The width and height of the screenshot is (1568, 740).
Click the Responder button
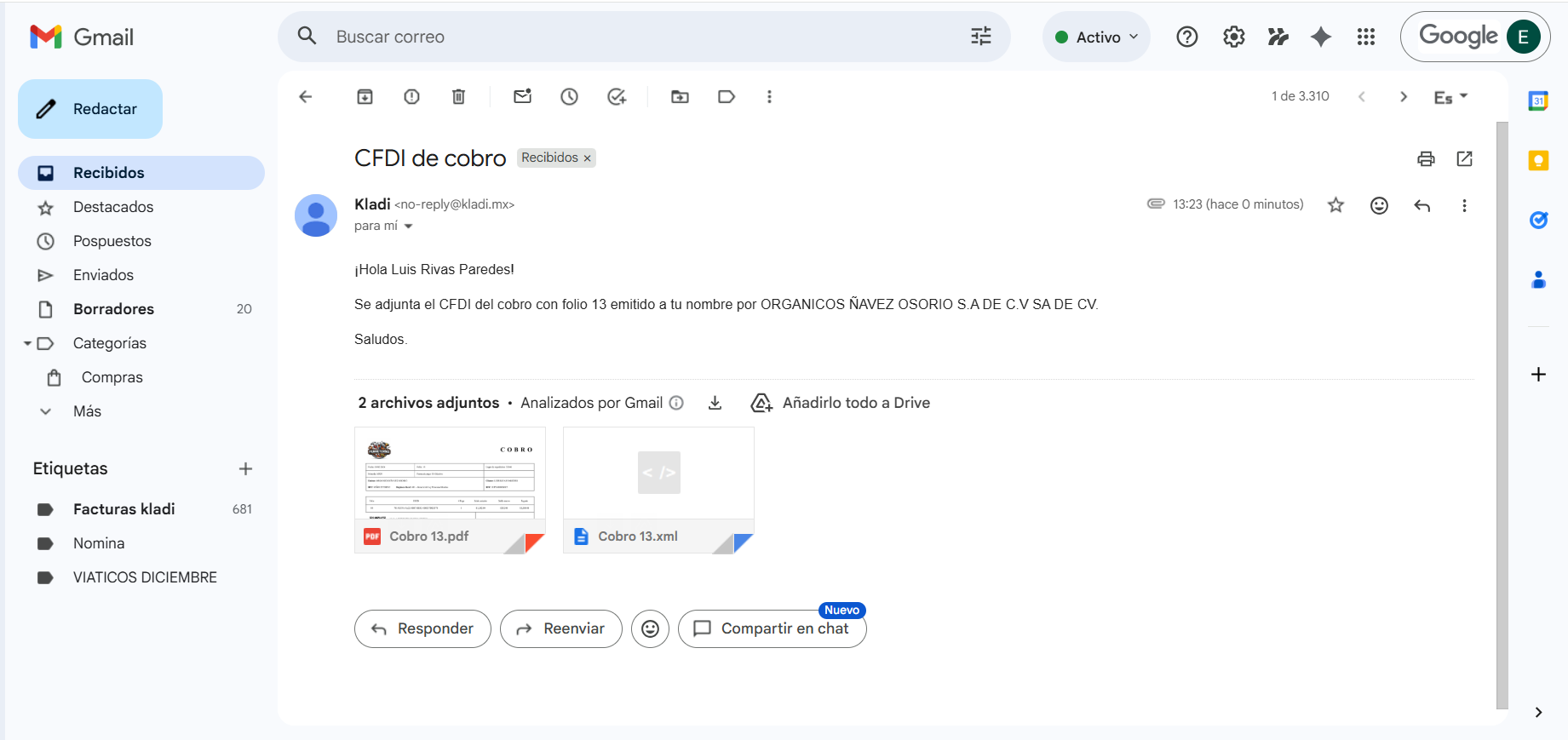point(422,628)
